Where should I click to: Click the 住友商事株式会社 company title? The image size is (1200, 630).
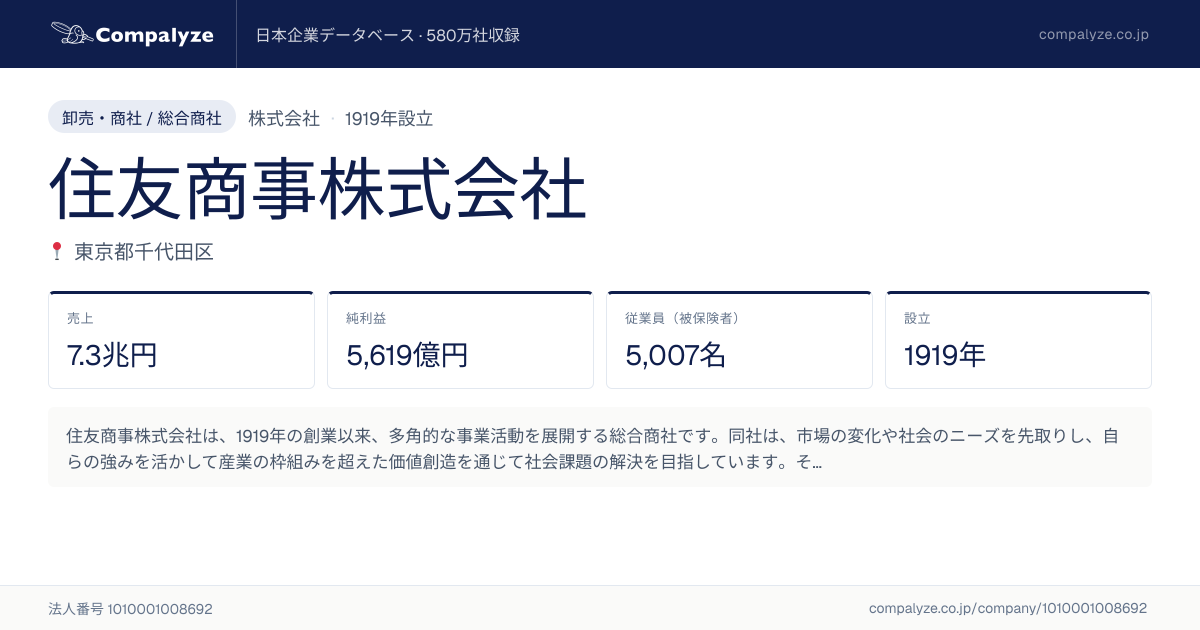[x=317, y=187]
